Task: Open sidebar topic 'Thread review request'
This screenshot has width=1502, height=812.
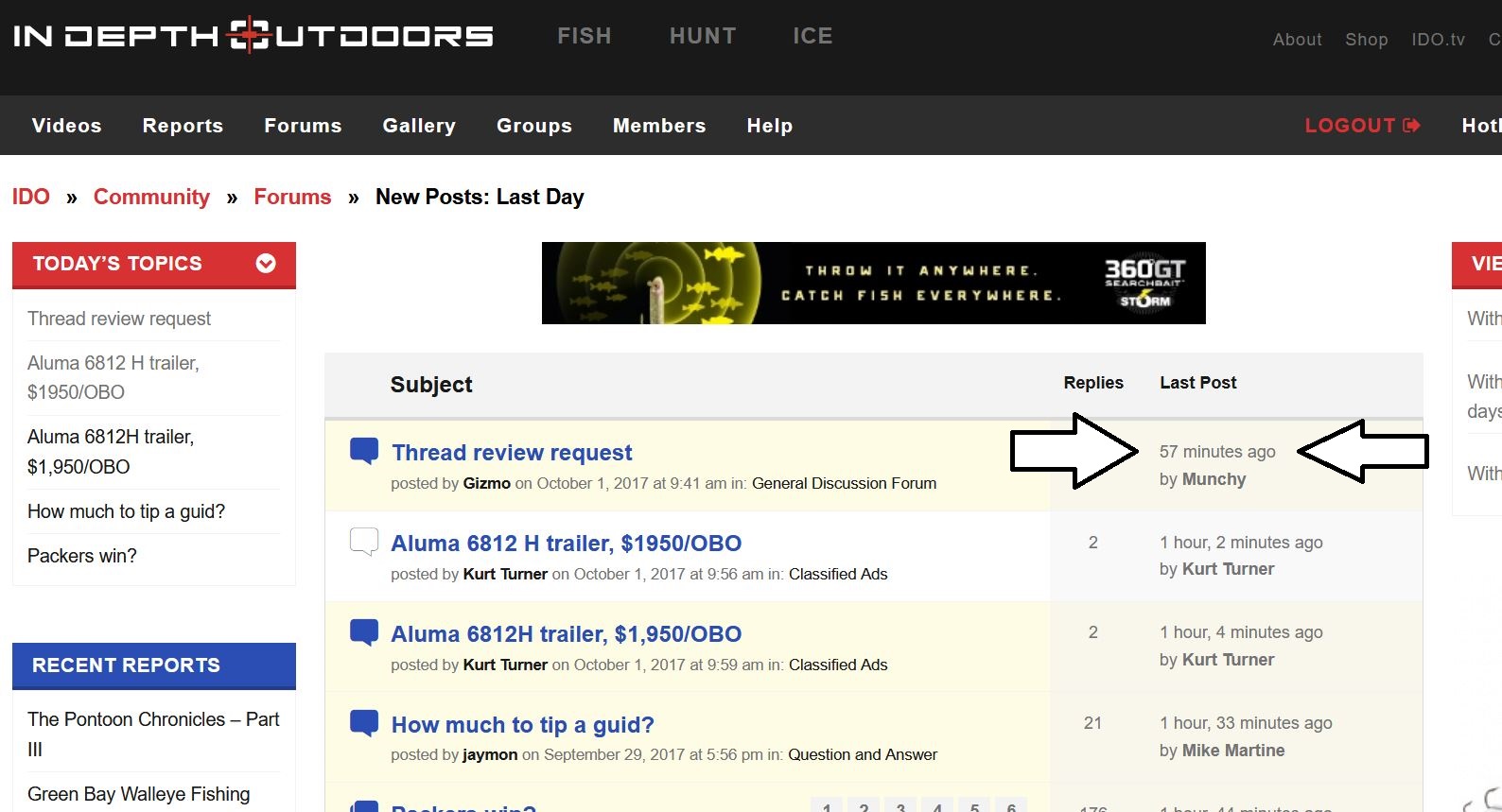Action: [119, 319]
